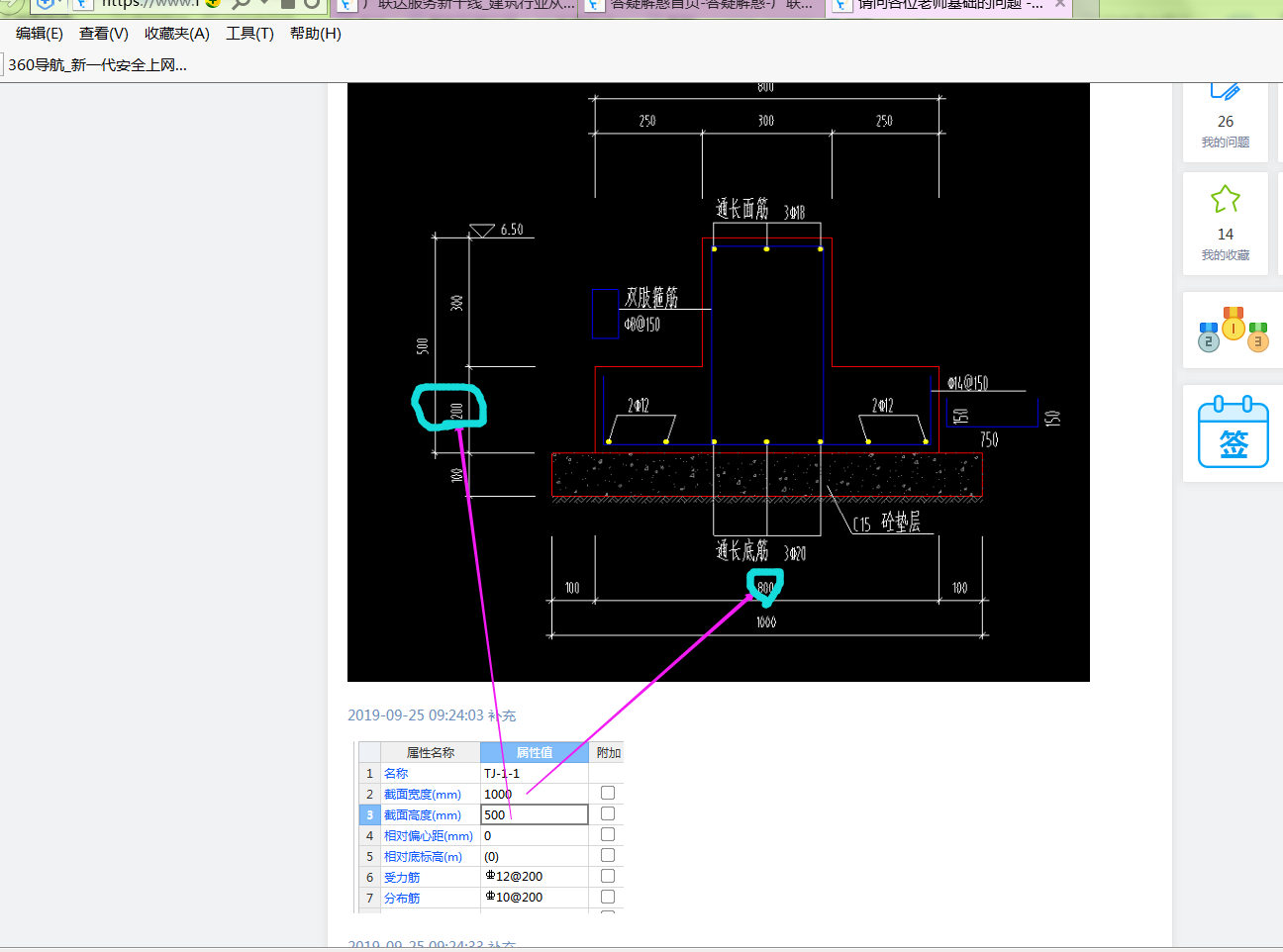The height and width of the screenshot is (952, 1283).
Task: Select the 名称 property row label
Action: coord(396,774)
